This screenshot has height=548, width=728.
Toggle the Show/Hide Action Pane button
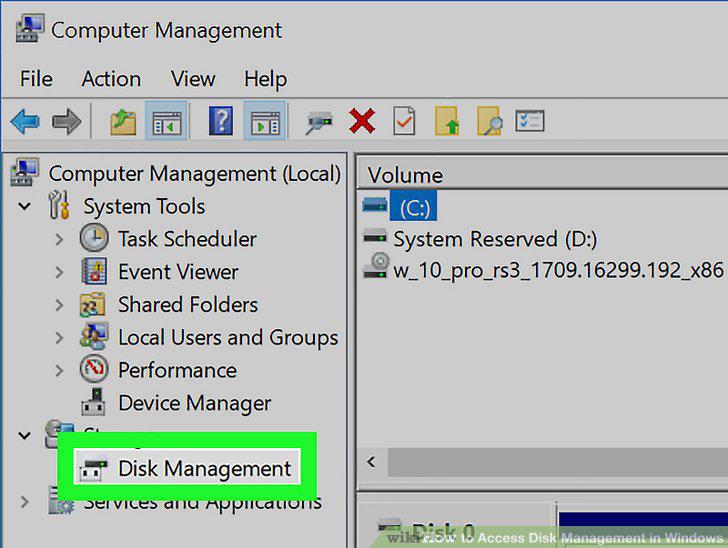265,122
